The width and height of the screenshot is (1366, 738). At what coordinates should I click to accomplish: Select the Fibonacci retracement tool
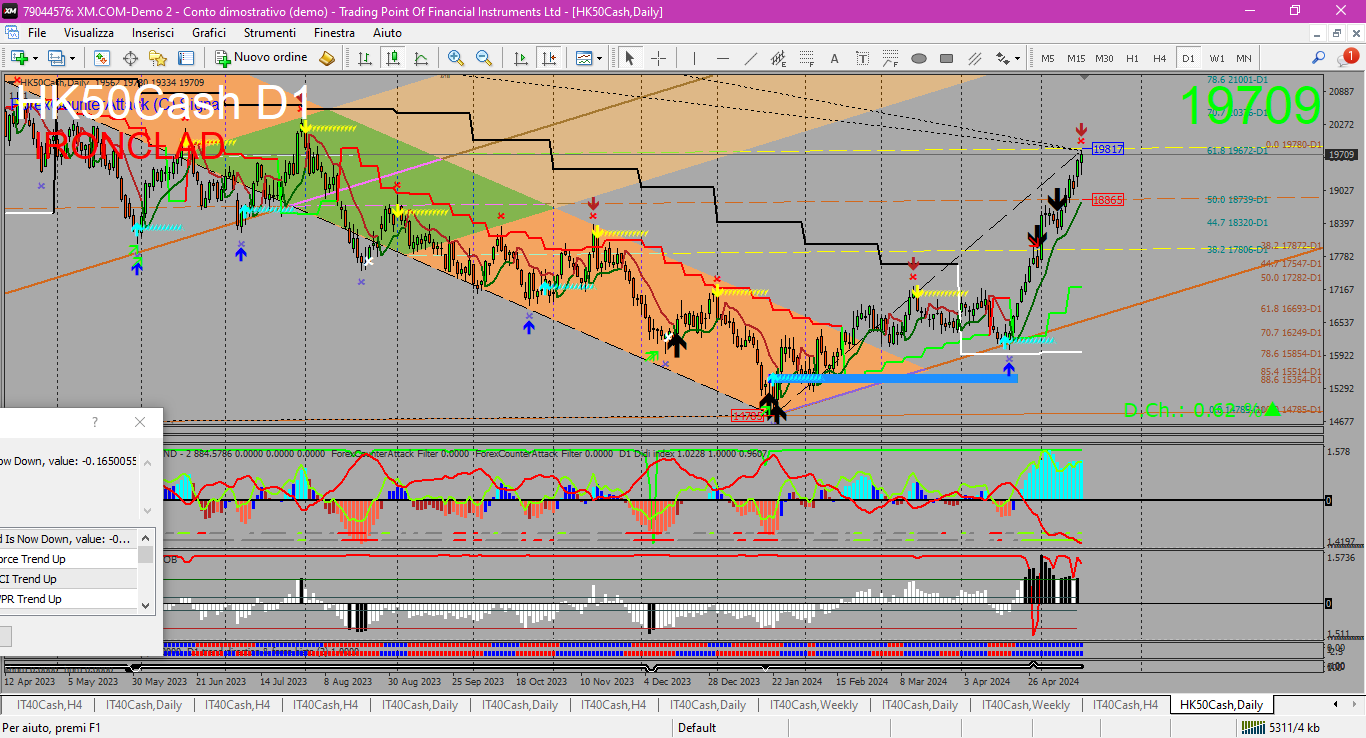pos(806,58)
